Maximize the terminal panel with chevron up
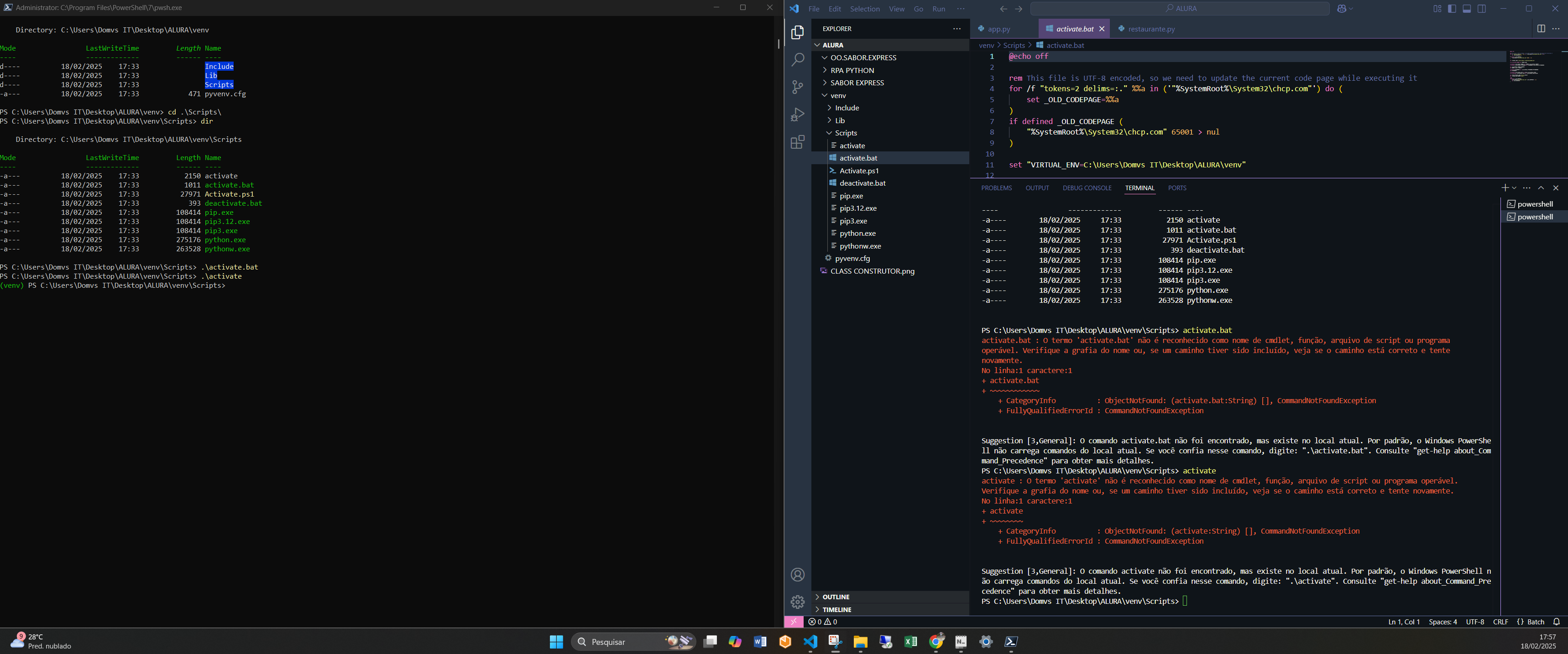The height and width of the screenshot is (654, 1568). coord(1541,188)
